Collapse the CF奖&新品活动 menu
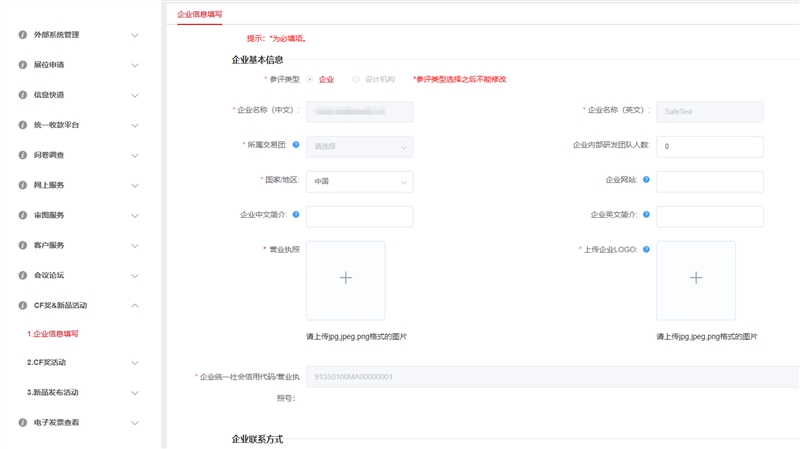Image resolution: width=800 pixels, height=449 pixels. 135,305
